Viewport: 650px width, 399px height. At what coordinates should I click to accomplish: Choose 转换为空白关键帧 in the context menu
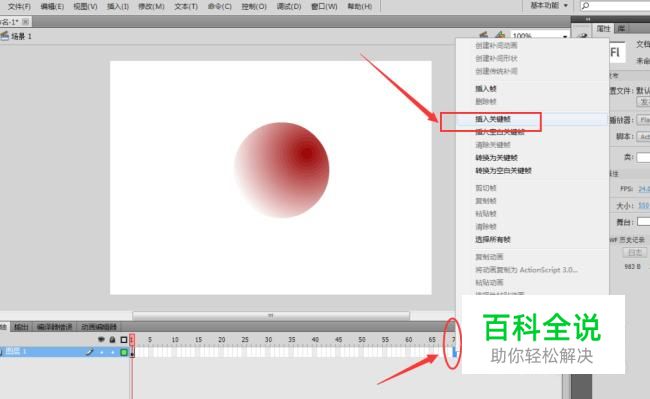(503, 171)
